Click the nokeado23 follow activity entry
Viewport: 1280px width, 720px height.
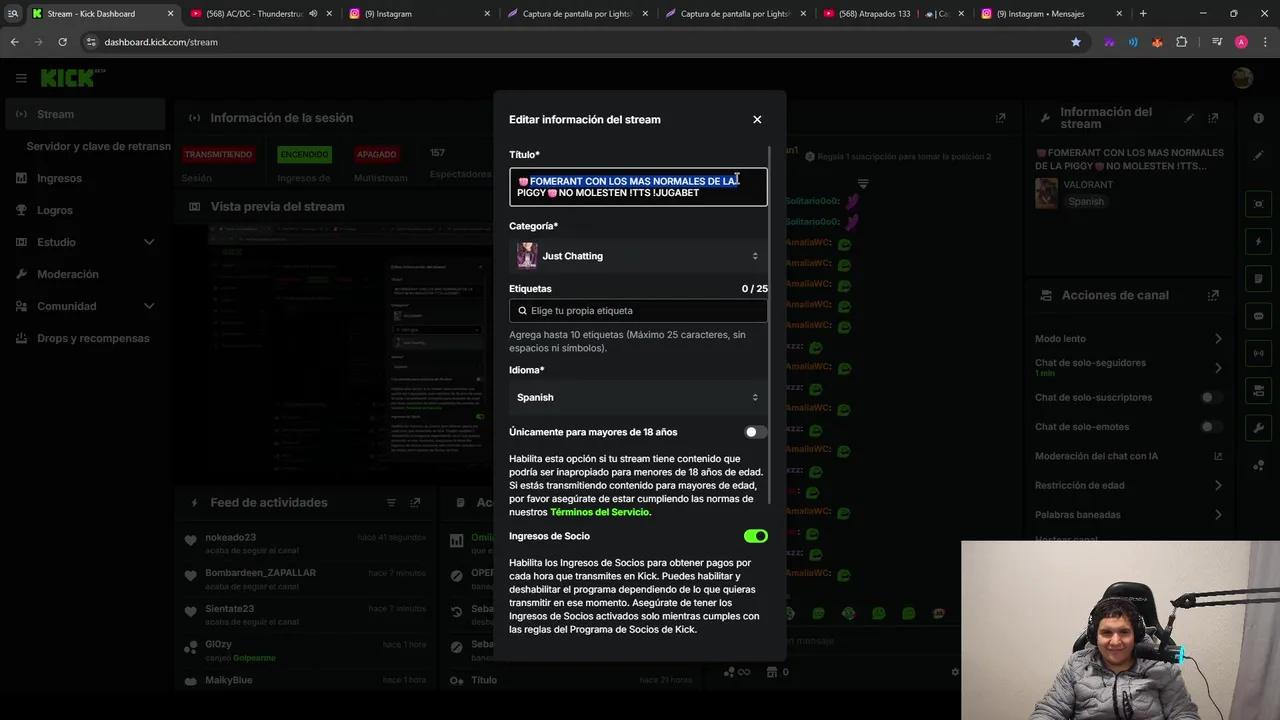coord(305,543)
